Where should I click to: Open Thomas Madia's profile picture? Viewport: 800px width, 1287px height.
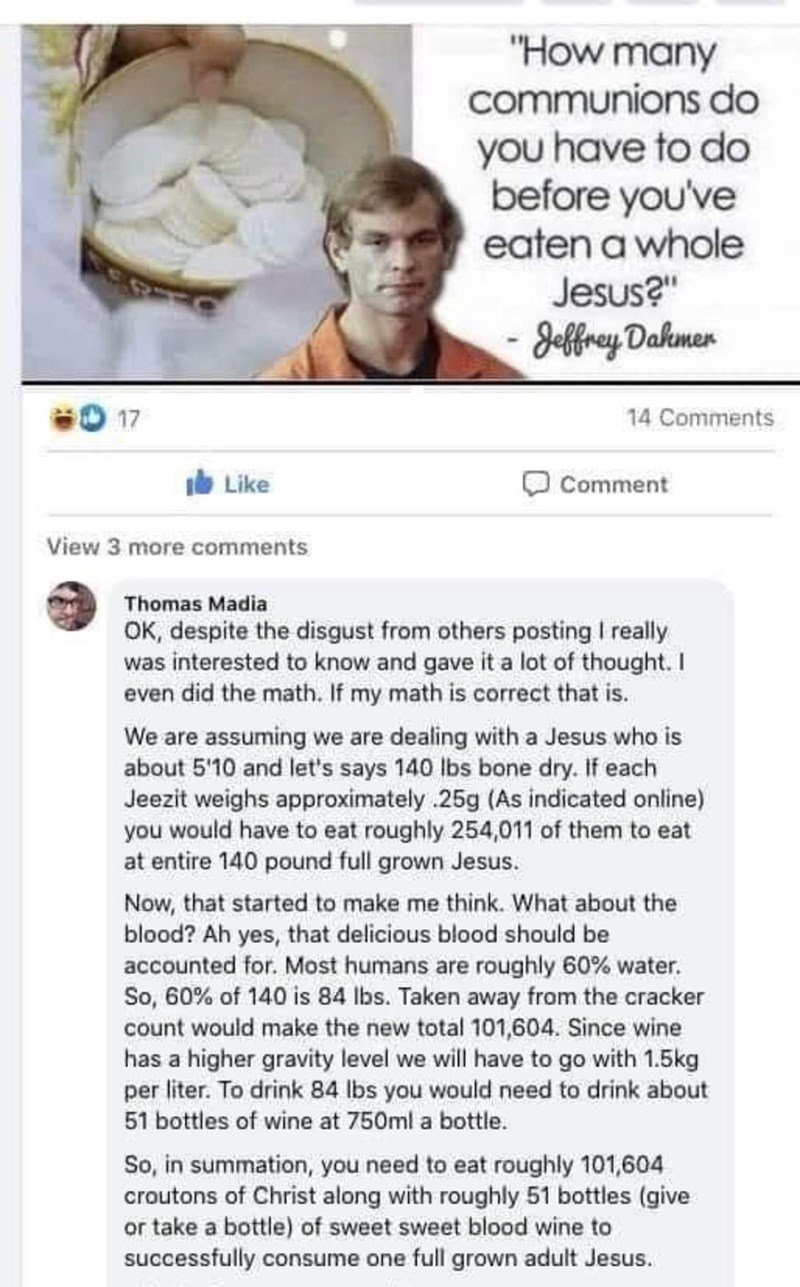coord(72,606)
